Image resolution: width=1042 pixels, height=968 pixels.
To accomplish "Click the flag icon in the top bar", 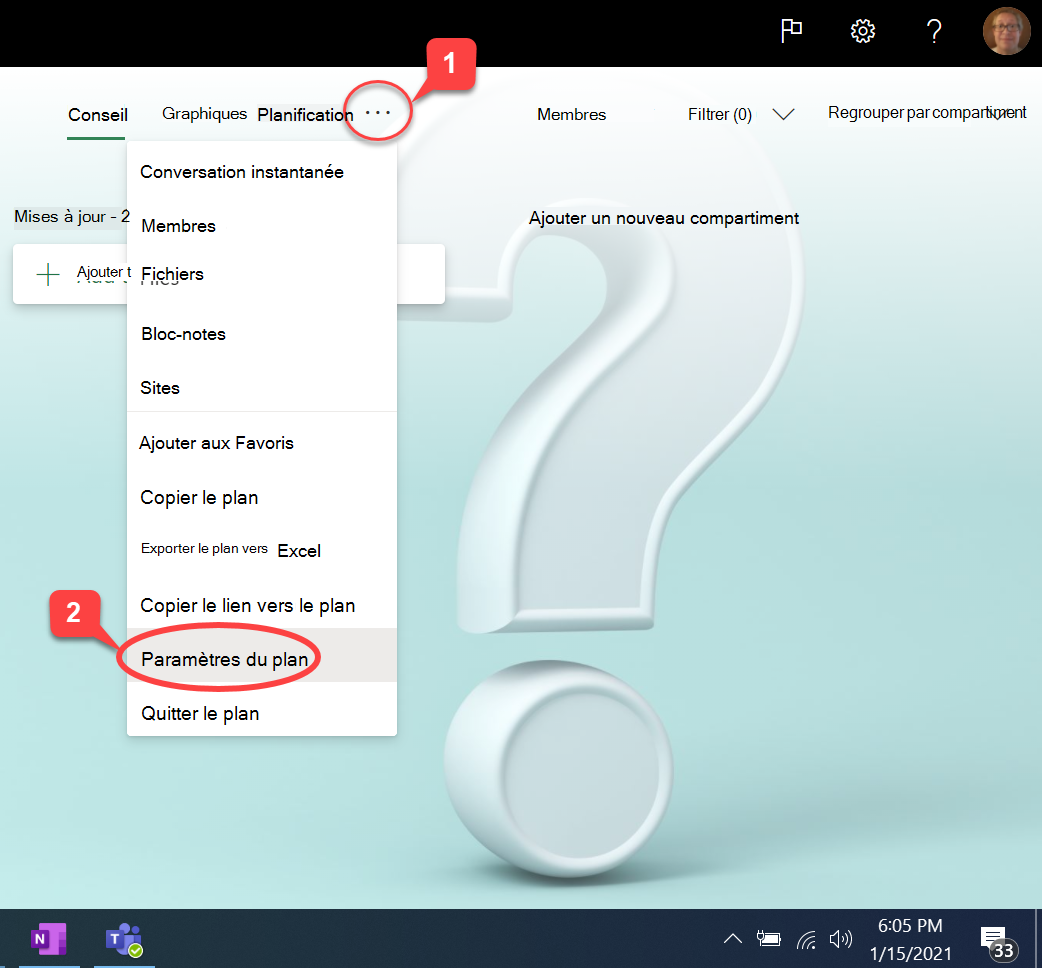I will (791, 31).
